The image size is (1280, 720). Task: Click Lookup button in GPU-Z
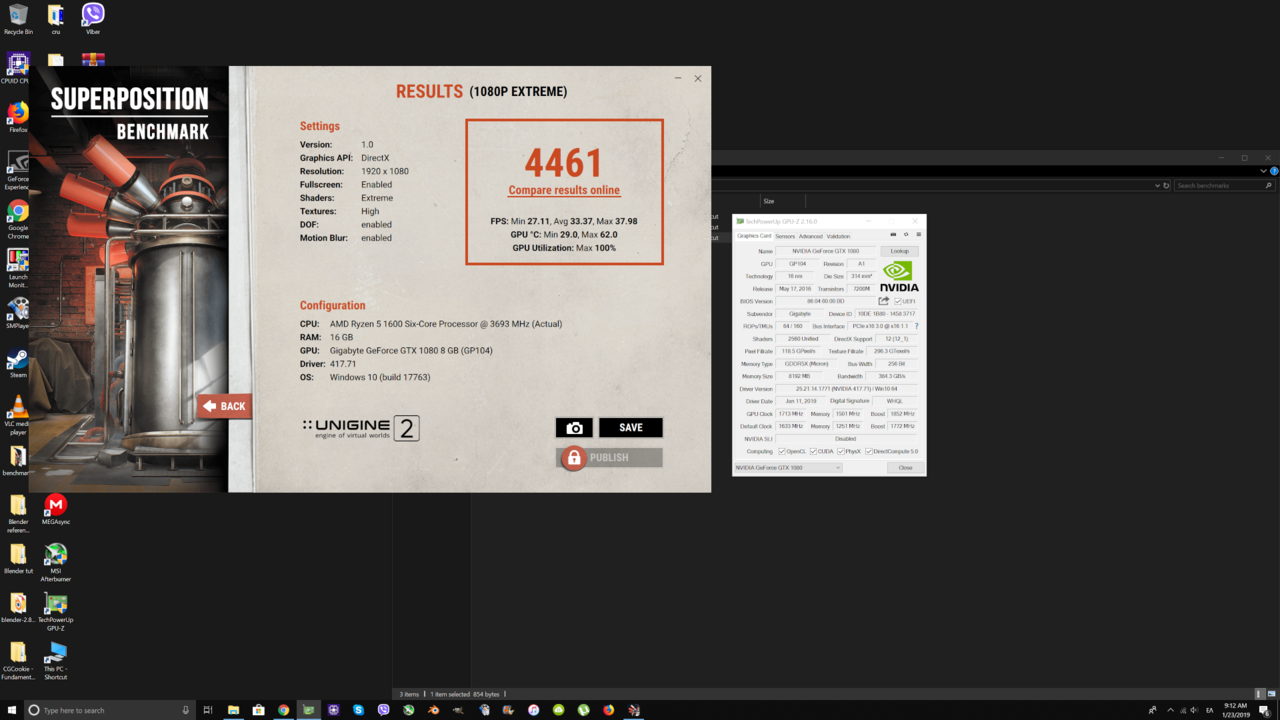point(900,251)
